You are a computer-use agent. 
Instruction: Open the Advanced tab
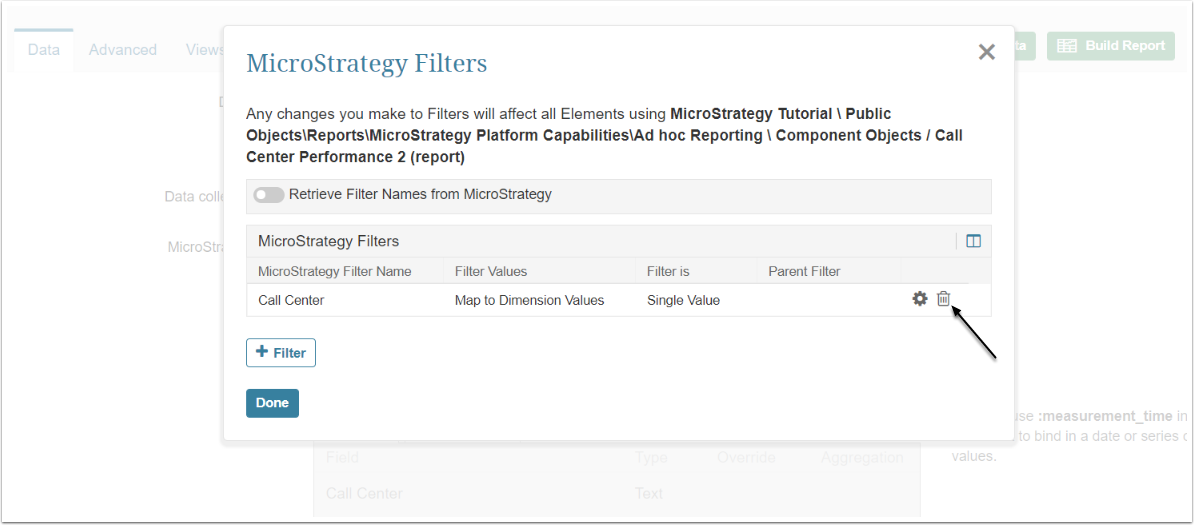[x=123, y=50]
